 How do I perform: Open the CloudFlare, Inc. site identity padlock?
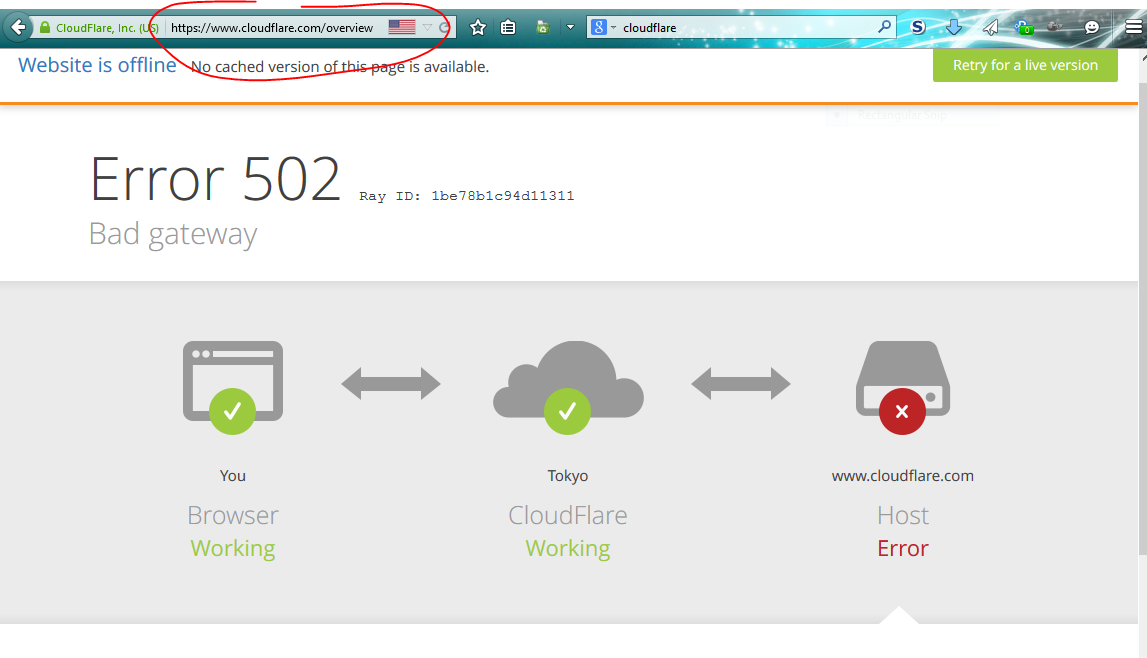coord(45,28)
